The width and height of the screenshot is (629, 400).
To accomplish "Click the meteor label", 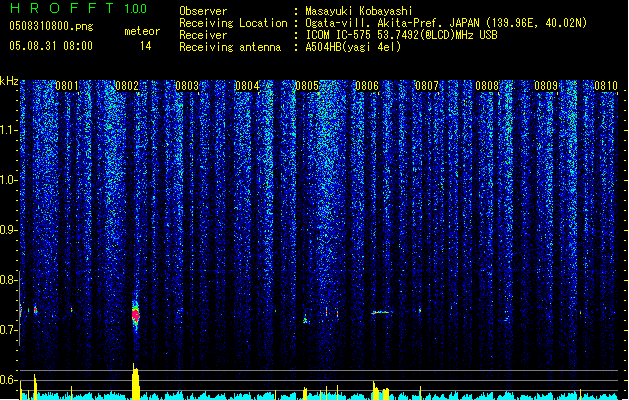I will (142, 31).
